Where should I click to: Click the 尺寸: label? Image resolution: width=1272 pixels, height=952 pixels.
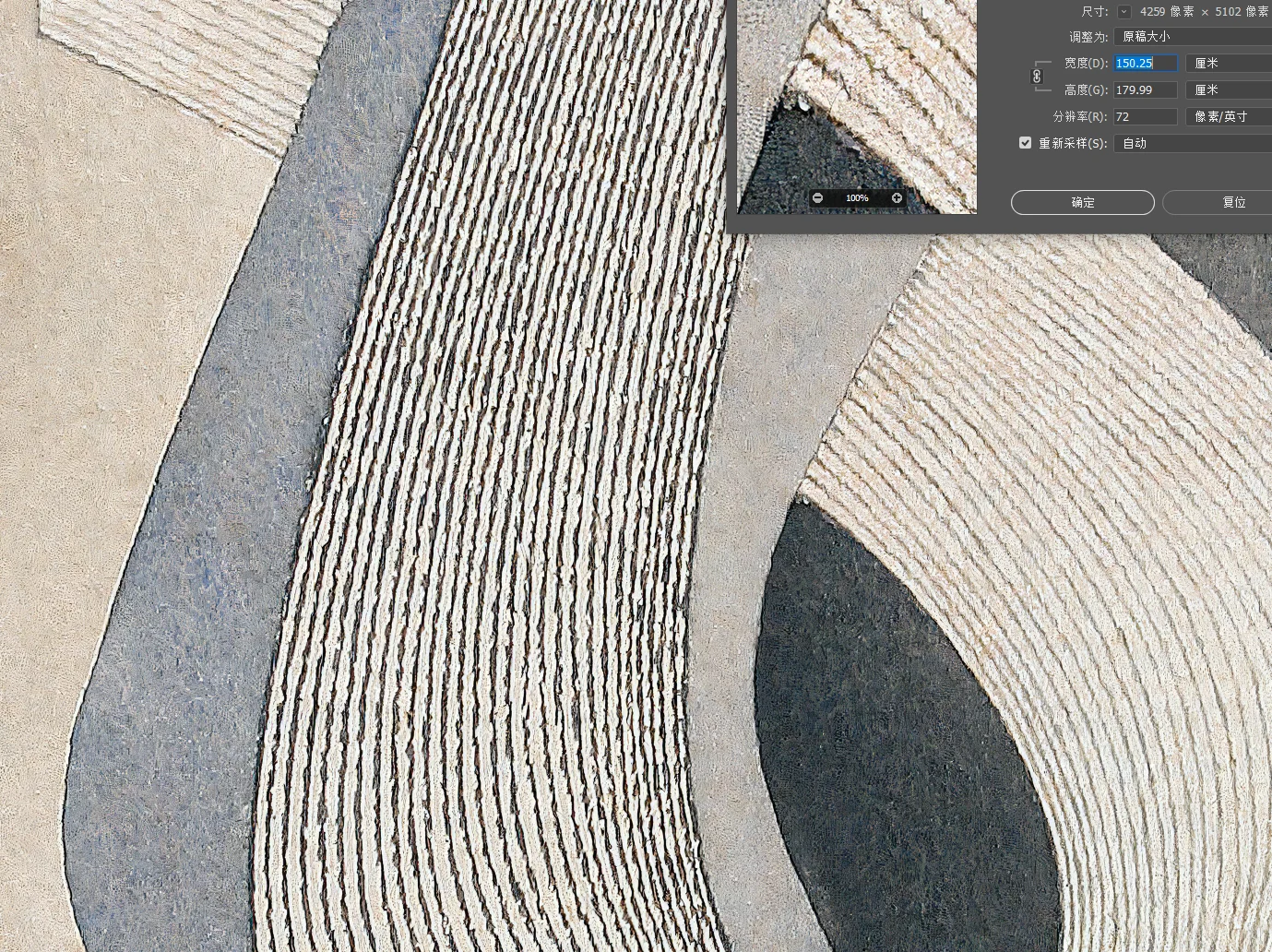click(x=1095, y=12)
